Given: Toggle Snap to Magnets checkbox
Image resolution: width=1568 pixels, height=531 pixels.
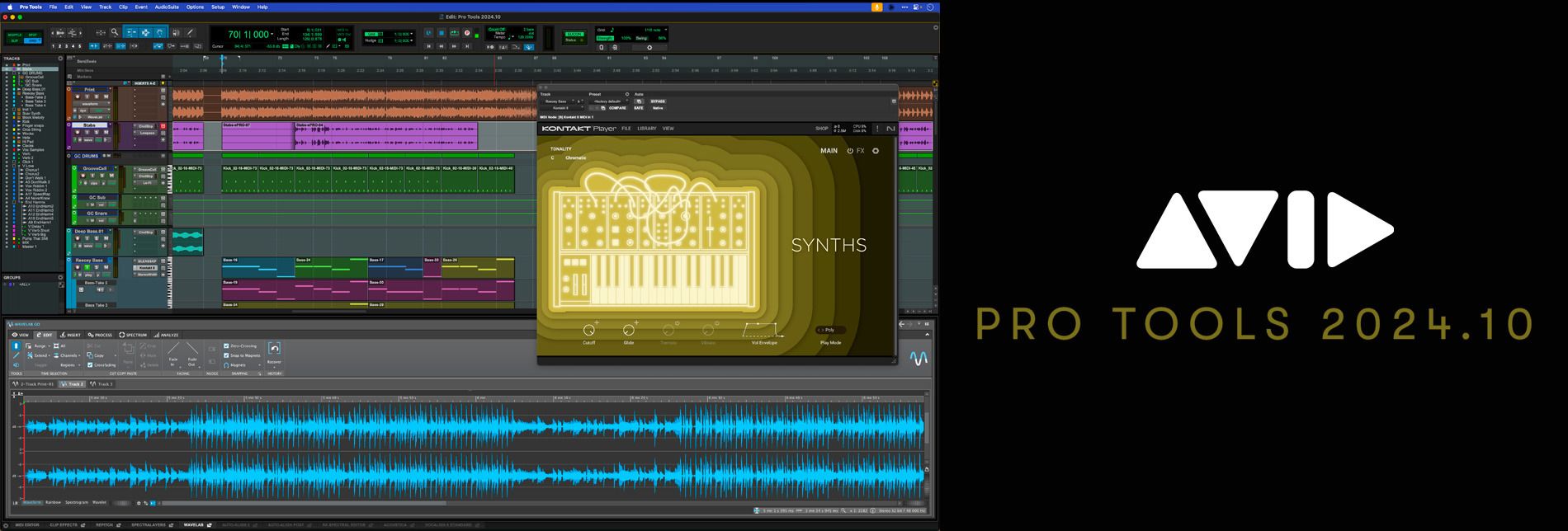Looking at the screenshot, I should pyautogui.click(x=226, y=355).
